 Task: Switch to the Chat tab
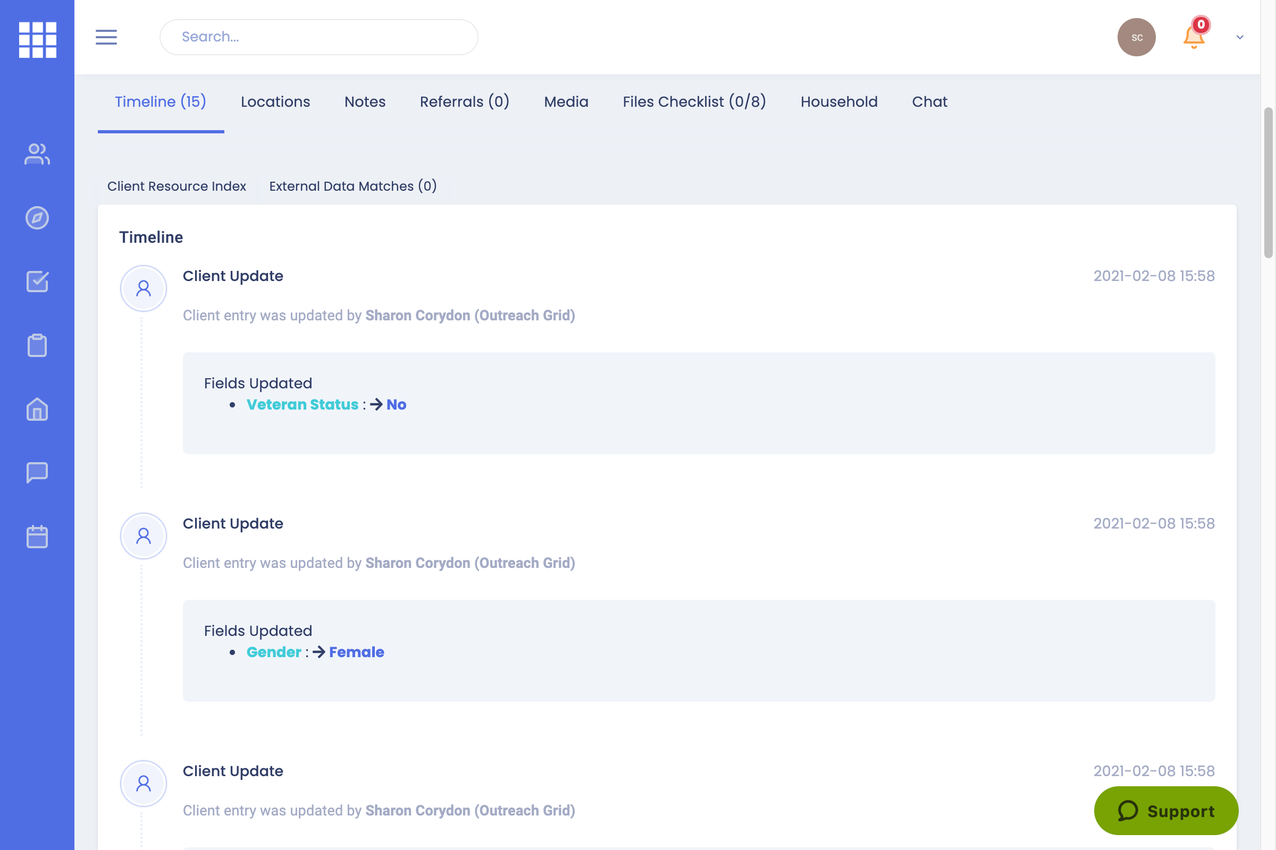(930, 102)
